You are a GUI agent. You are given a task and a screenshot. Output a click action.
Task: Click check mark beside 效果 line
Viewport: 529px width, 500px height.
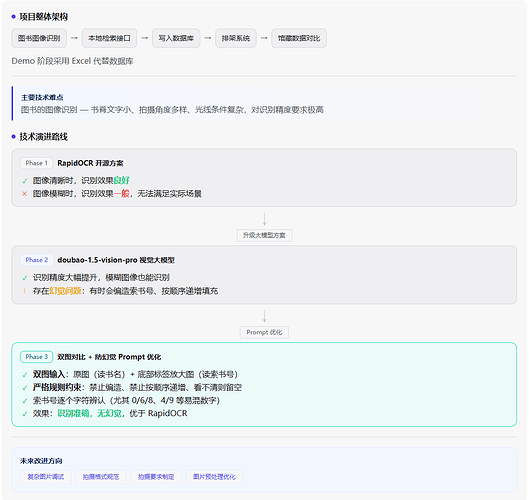point(25,414)
